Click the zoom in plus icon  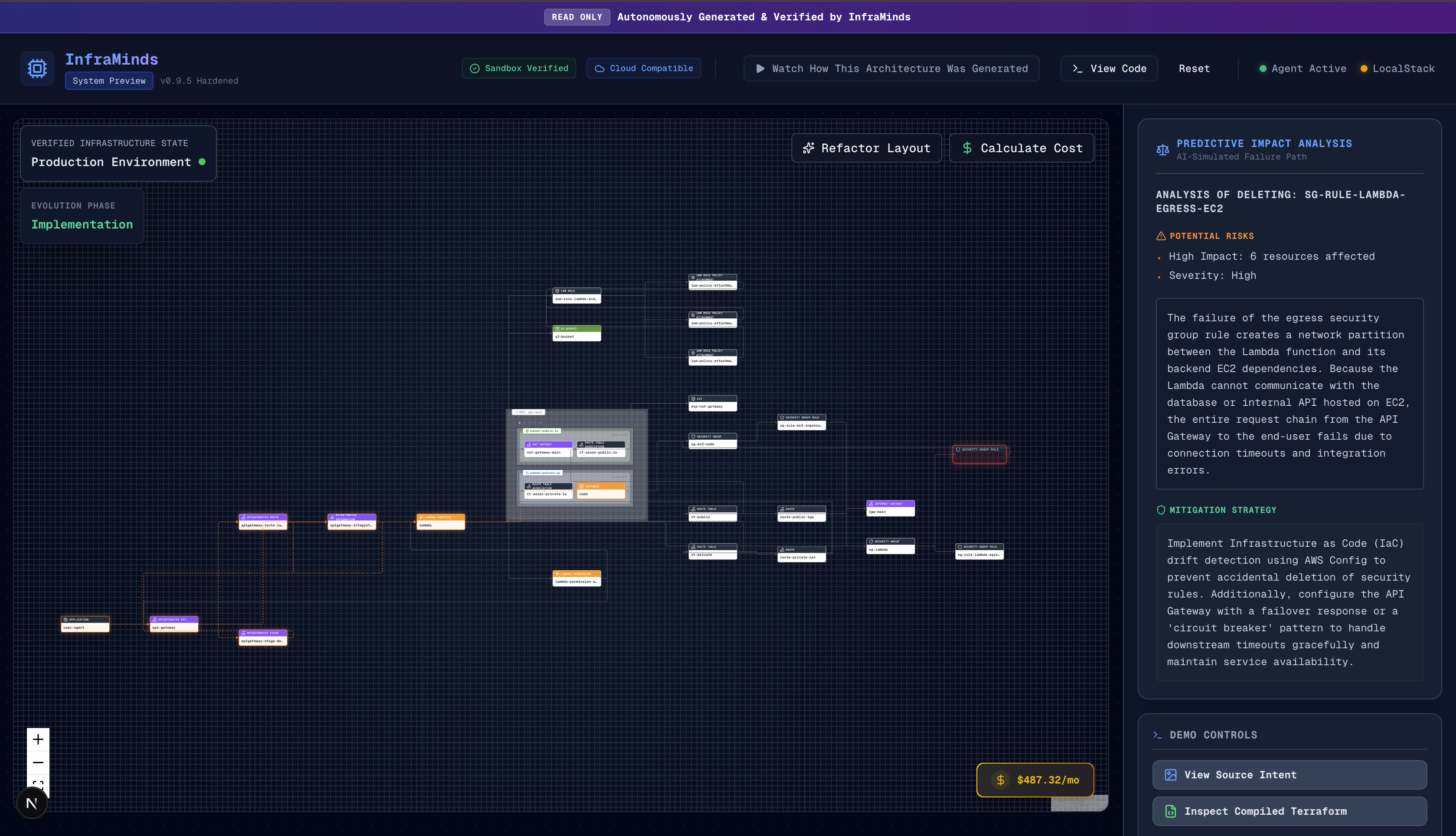pos(38,739)
